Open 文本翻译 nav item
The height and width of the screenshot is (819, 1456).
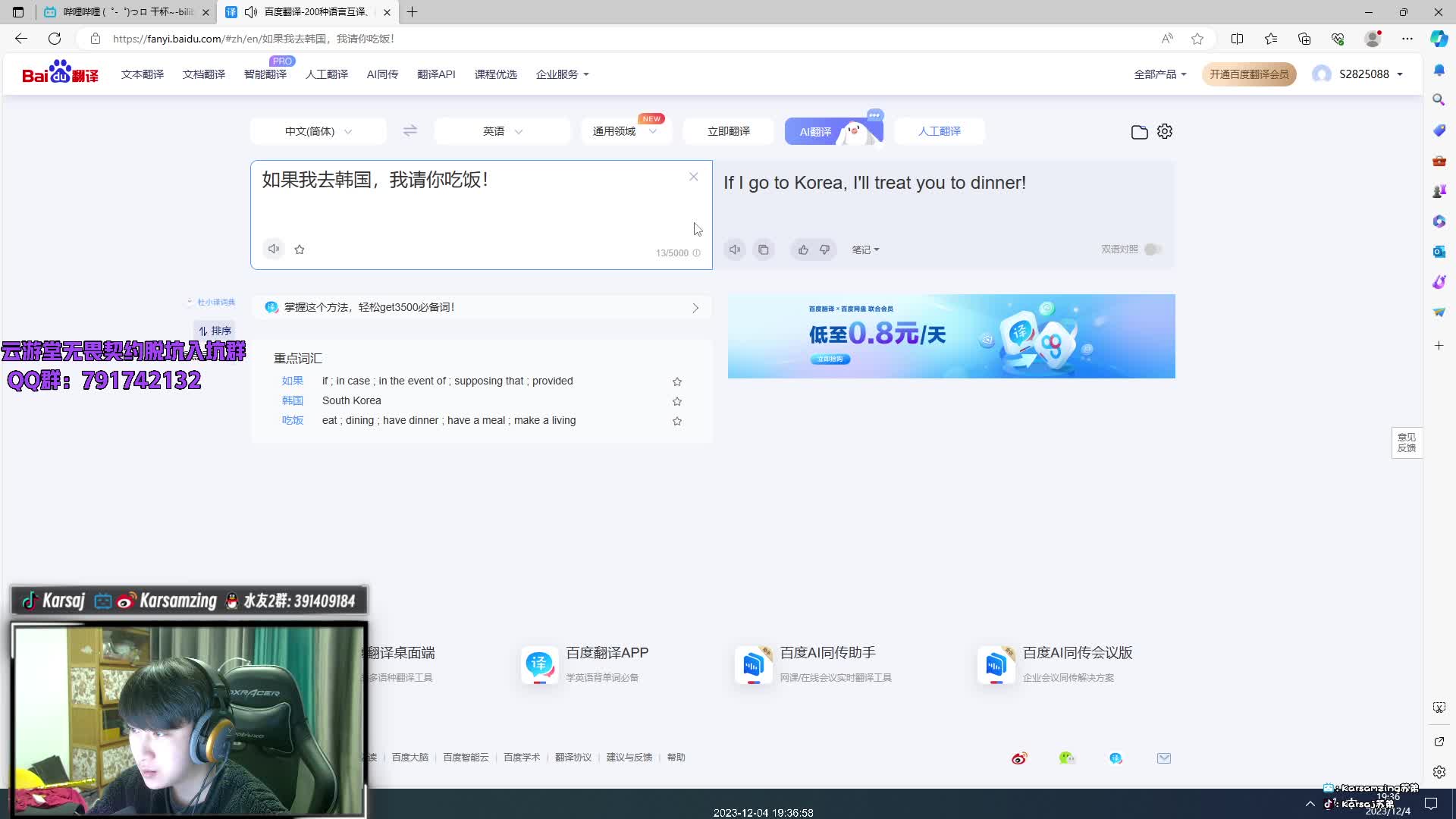tap(143, 74)
